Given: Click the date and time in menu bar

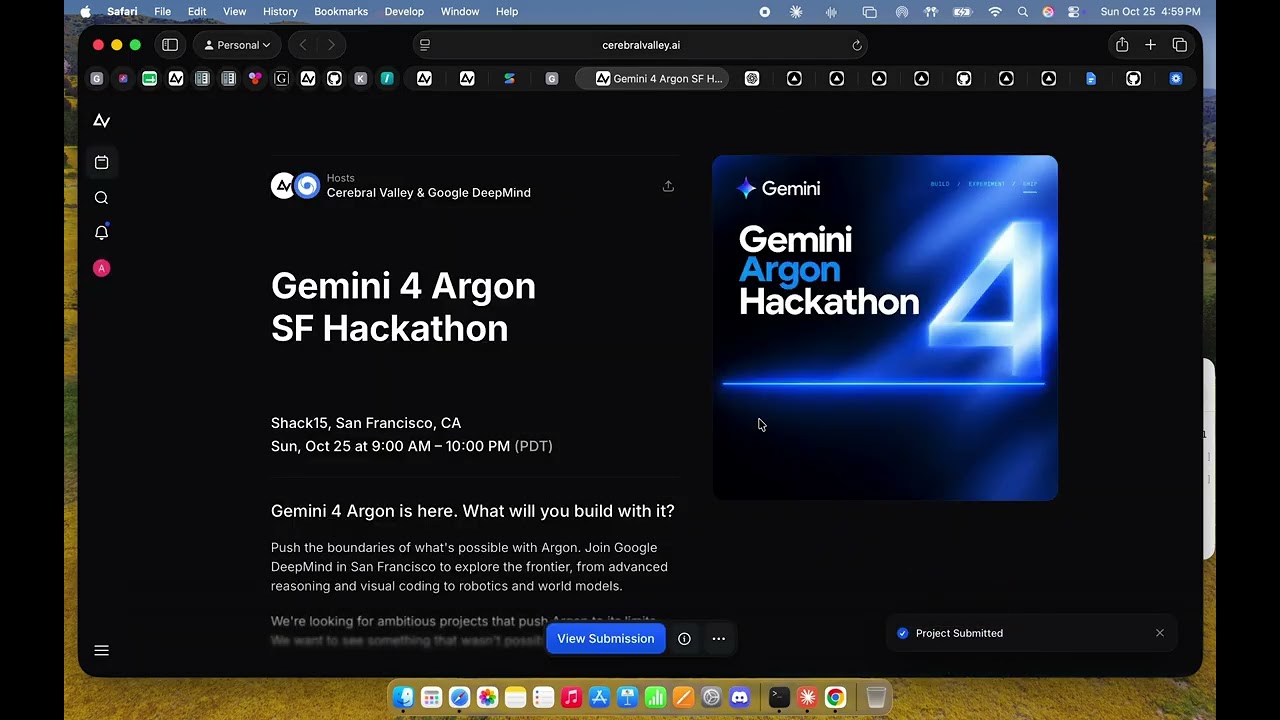Looking at the screenshot, I should point(1150,12).
